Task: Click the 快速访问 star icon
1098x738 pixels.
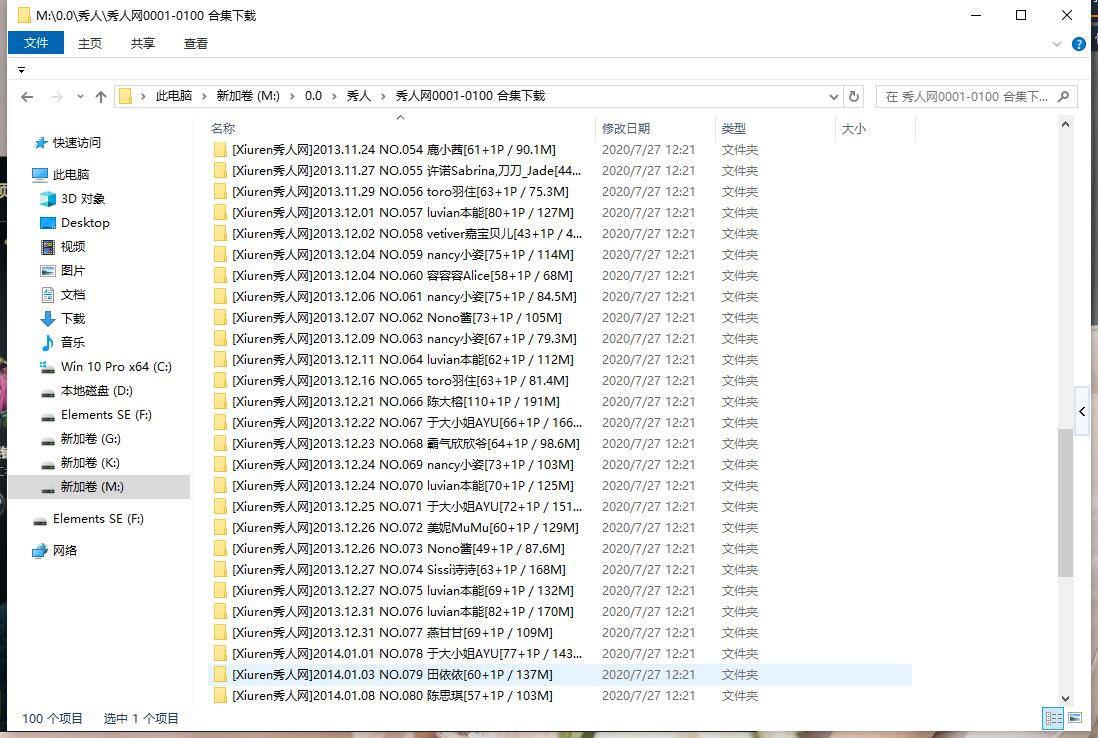Action: pyautogui.click(x=41, y=144)
